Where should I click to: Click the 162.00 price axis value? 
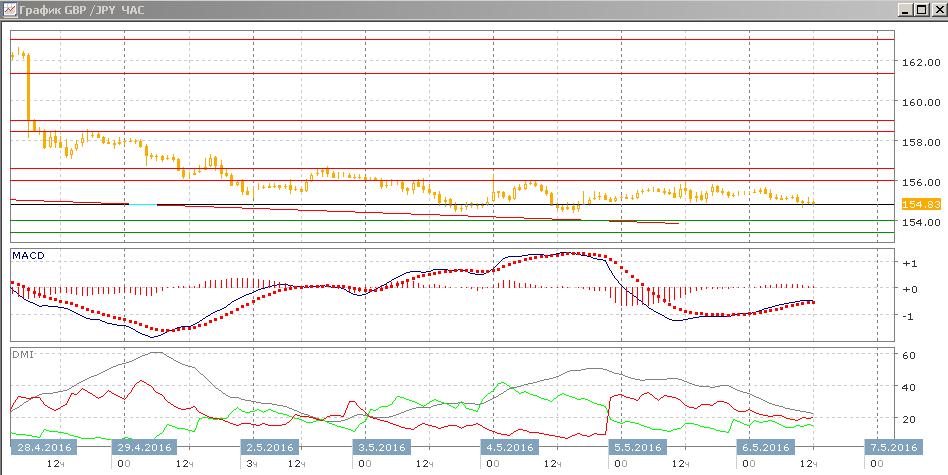point(921,62)
